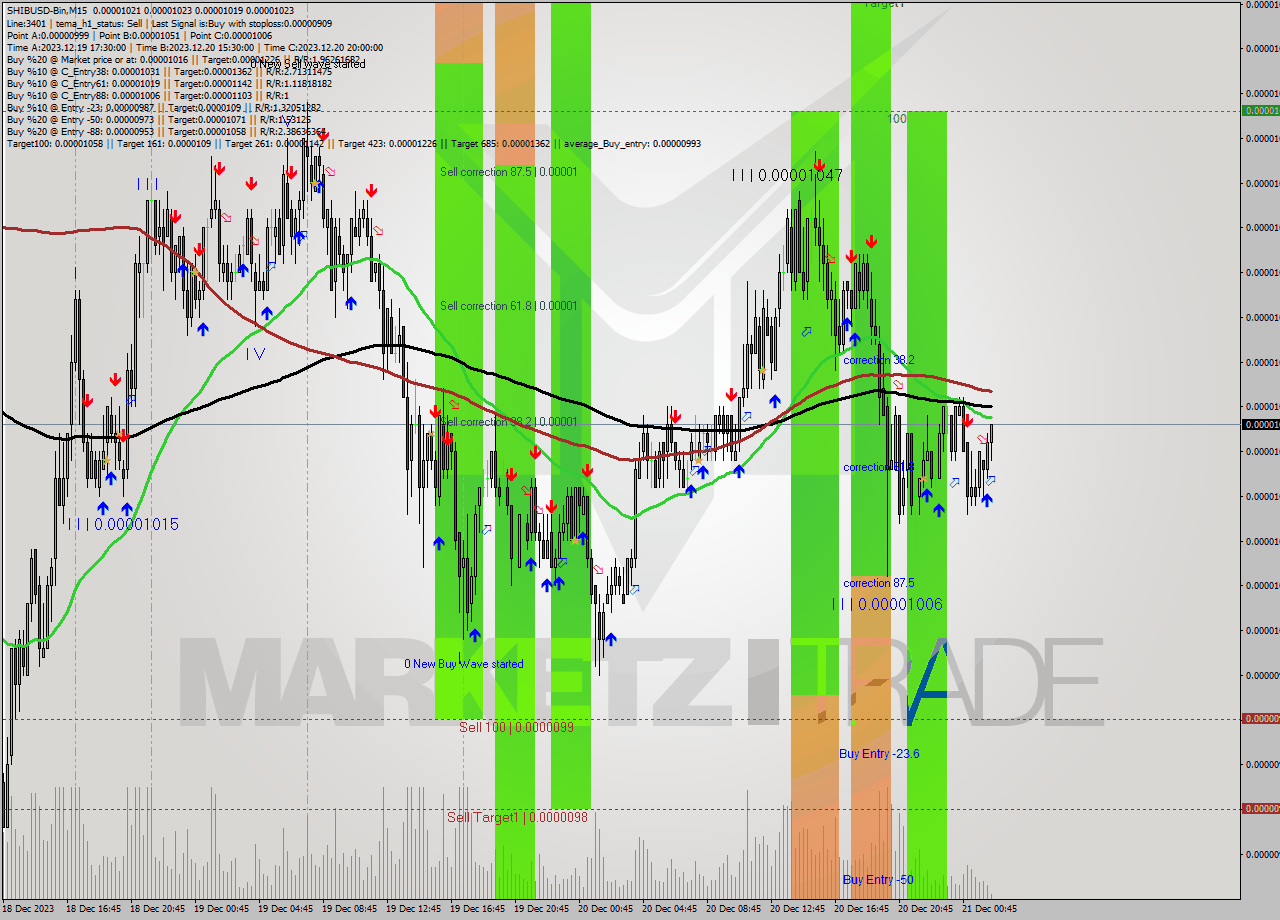Click the '20 Dec 08:45' time axis label
The image size is (1280, 920).
click(x=733, y=909)
